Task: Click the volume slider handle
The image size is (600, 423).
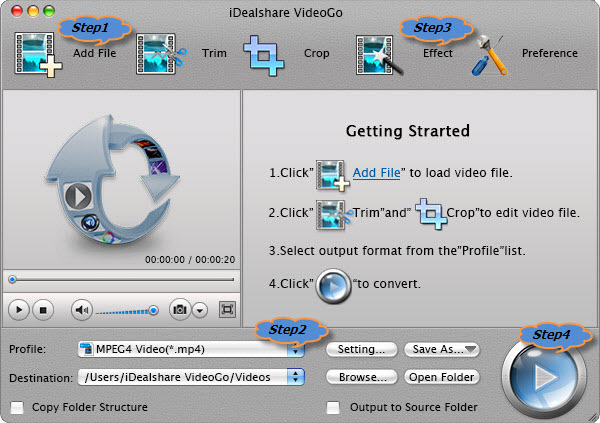Action: 153,310
